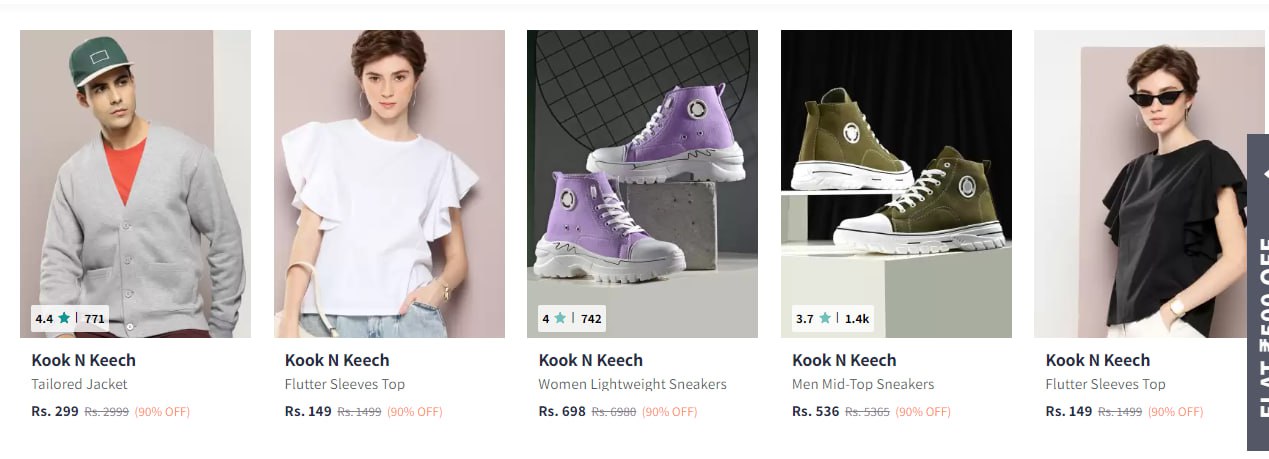Click the Women Lightweight Sneakers title
The width and height of the screenshot is (1269, 459).
click(x=632, y=384)
